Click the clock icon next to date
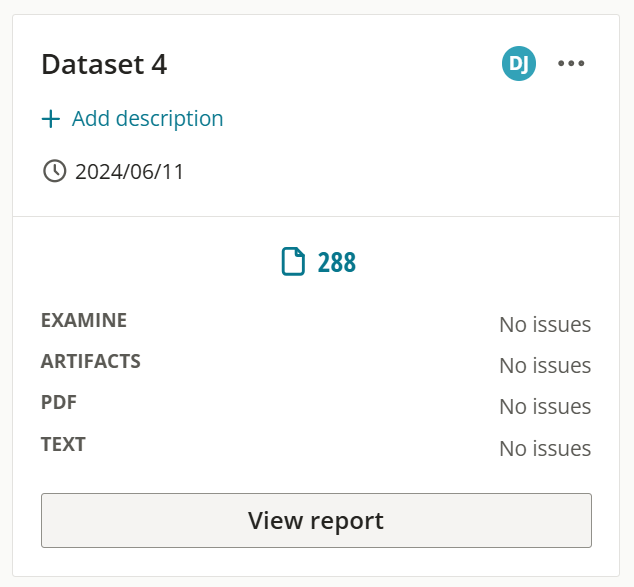The image size is (634, 587). (54, 171)
